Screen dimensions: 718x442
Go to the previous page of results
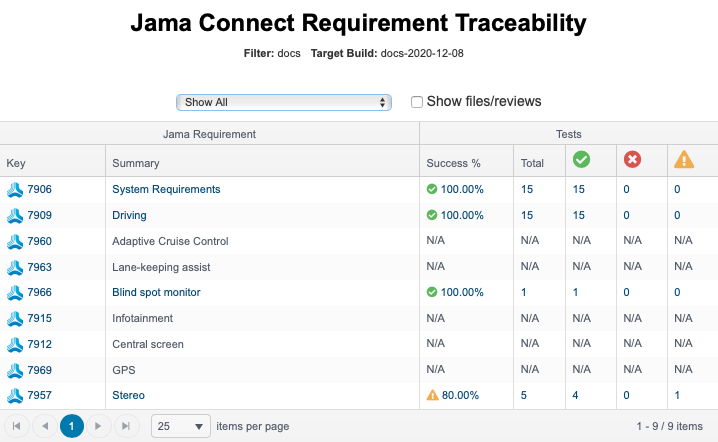click(45, 426)
